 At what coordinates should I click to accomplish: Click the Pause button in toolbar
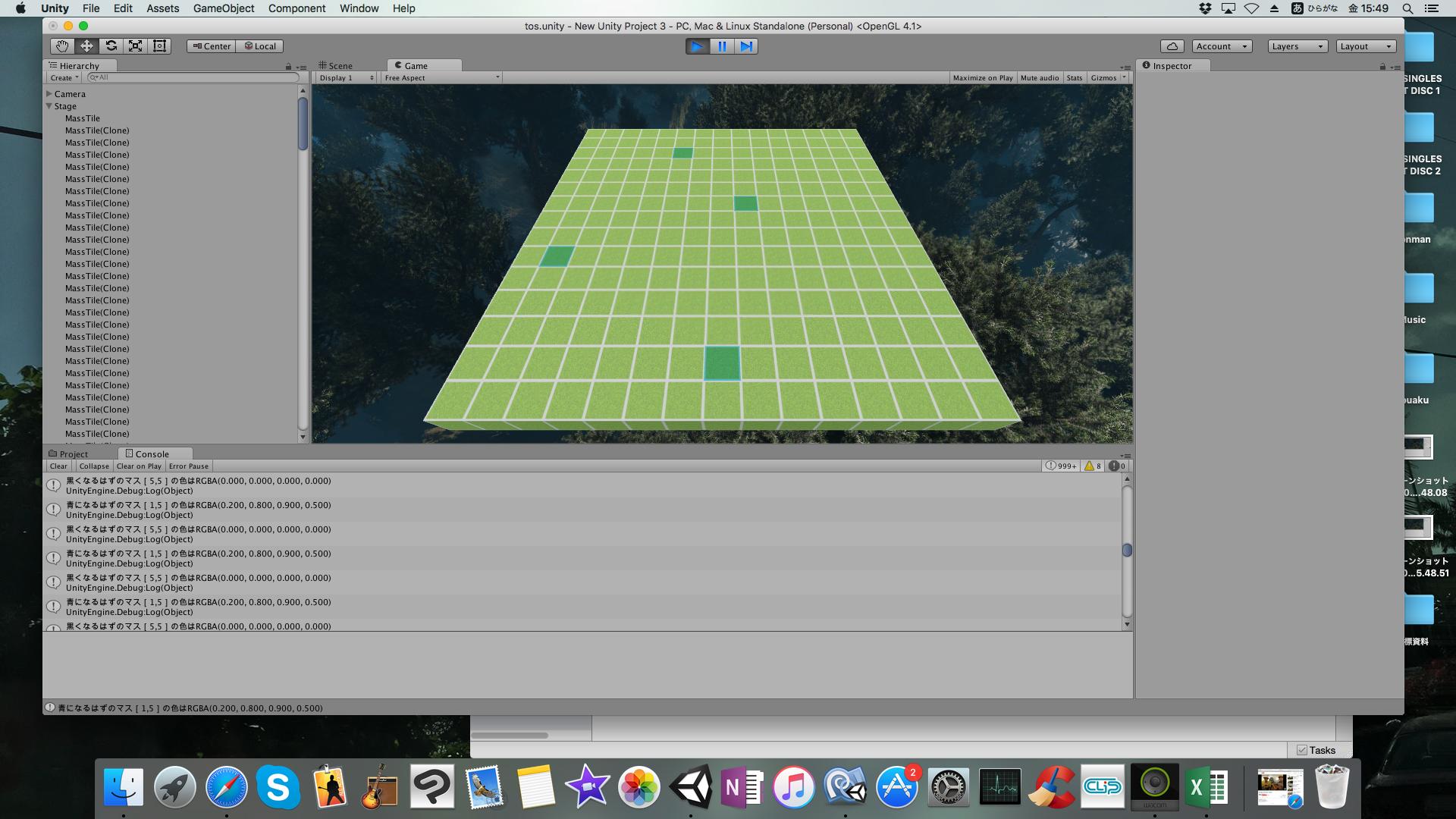click(721, 46)
